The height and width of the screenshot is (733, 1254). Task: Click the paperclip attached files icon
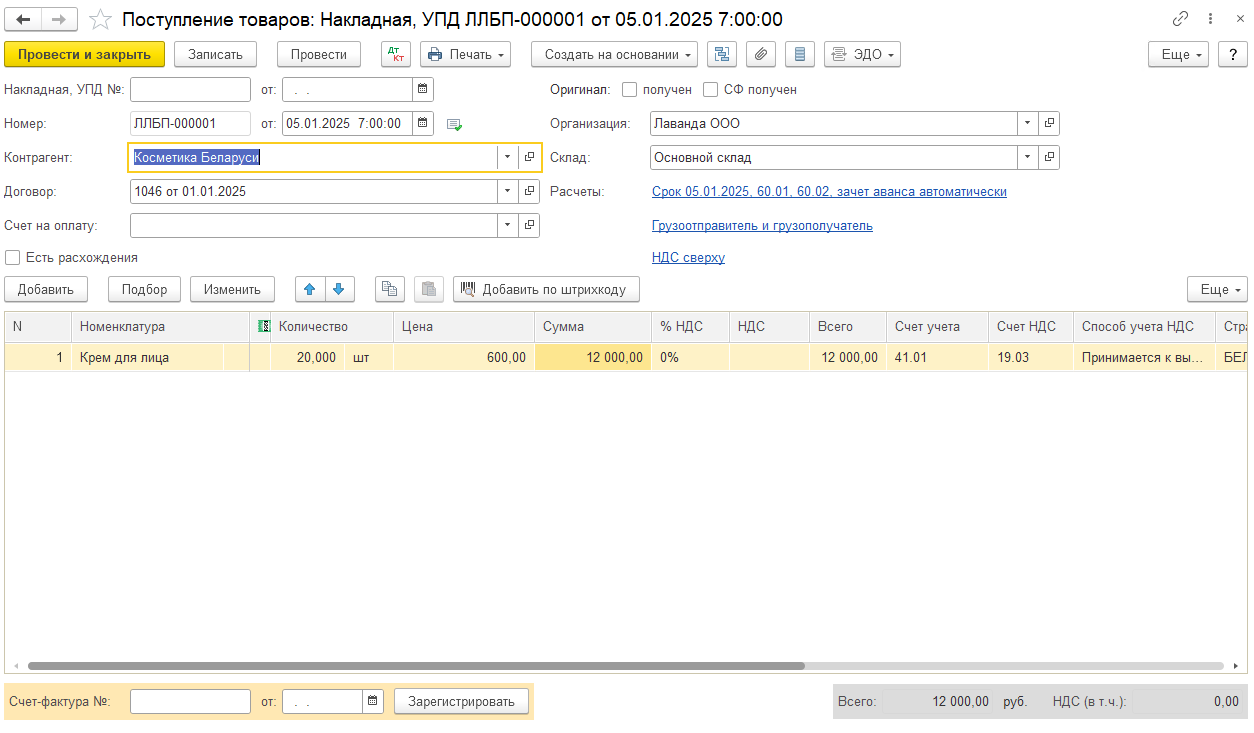760,54
